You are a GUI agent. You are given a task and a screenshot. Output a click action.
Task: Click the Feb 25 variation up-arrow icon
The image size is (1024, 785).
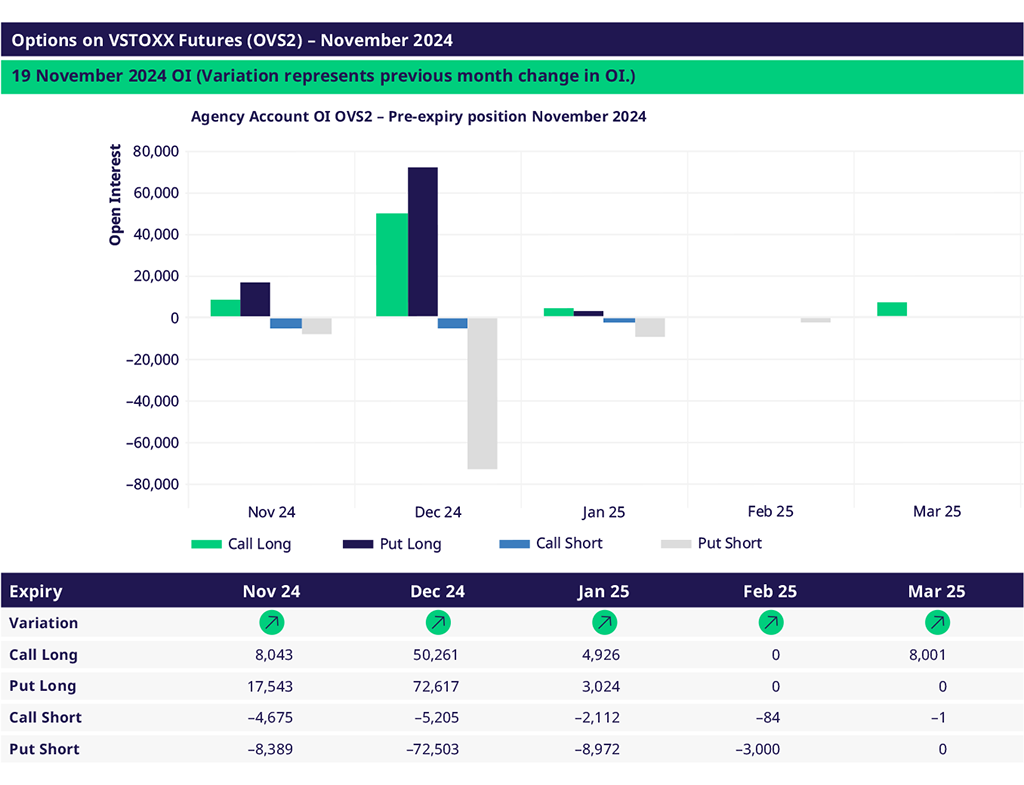770,623
